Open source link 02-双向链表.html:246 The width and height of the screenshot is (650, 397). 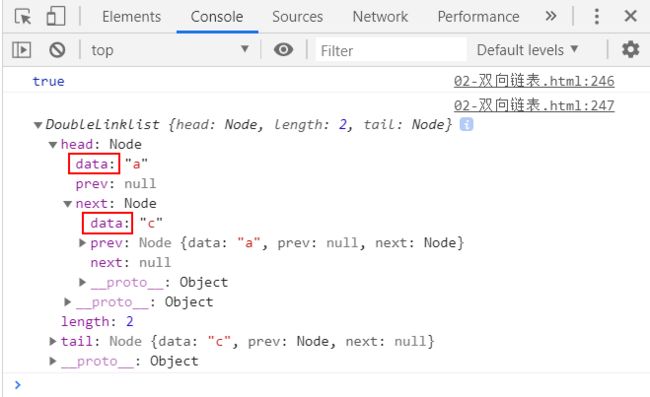(534, 81)
